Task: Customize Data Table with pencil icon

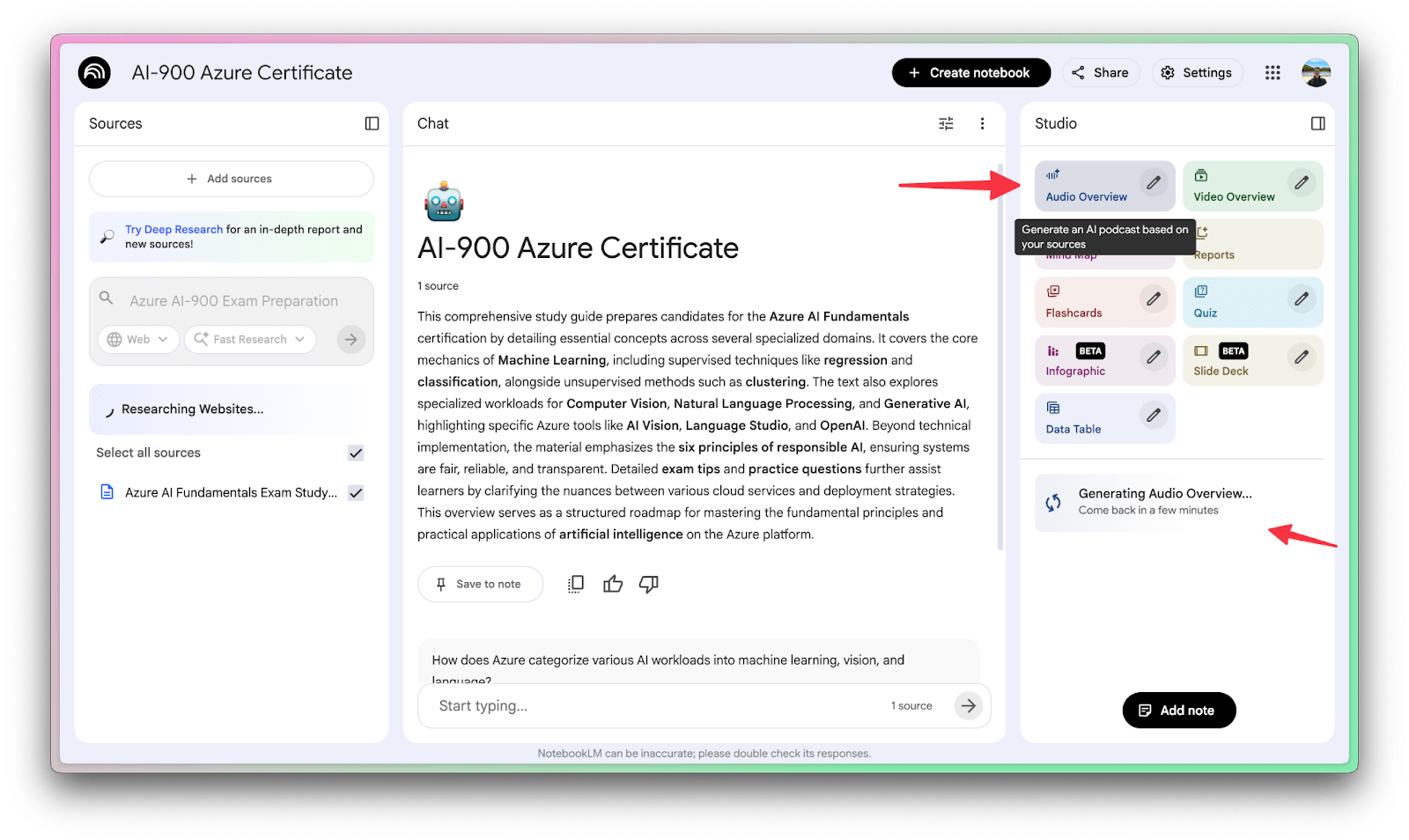Action: (x=1153, y=415)
